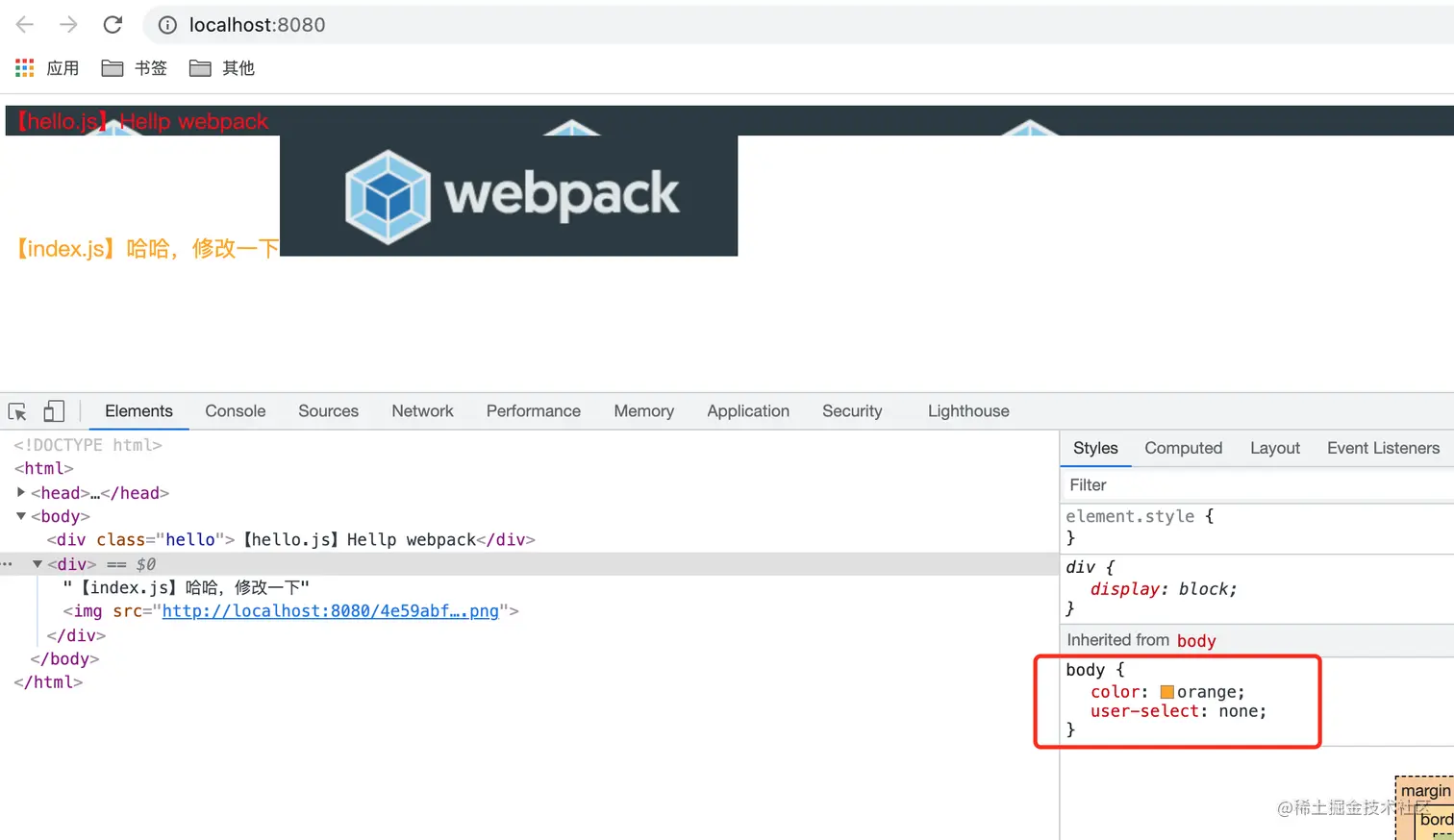Select the Computed pane tab
Screen dimensions: 1454x840
pos(1183,448)
